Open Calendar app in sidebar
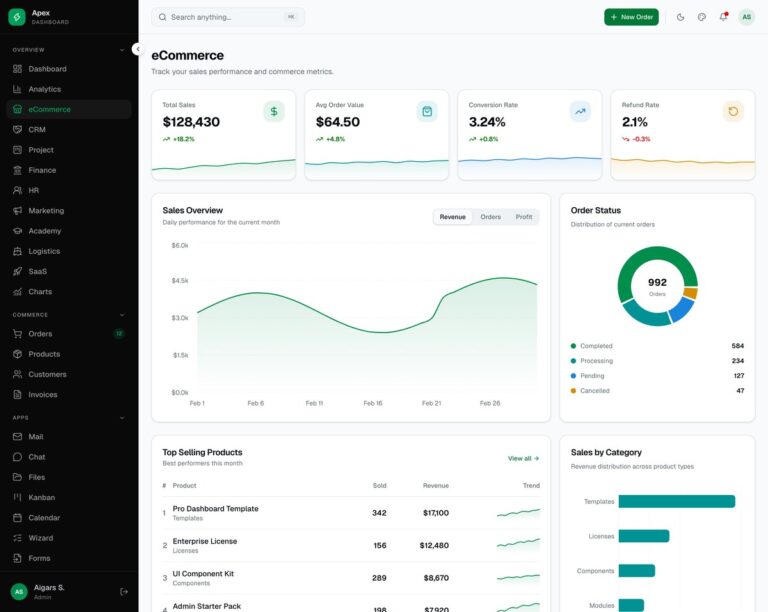768x612 pixels. (69, 518)
